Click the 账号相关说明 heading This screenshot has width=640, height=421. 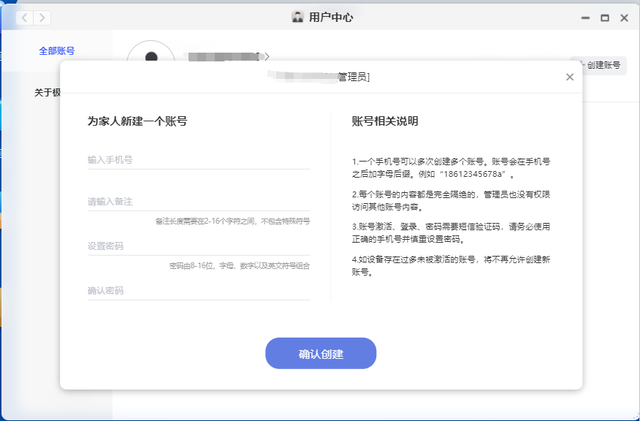tap(384, 121)
